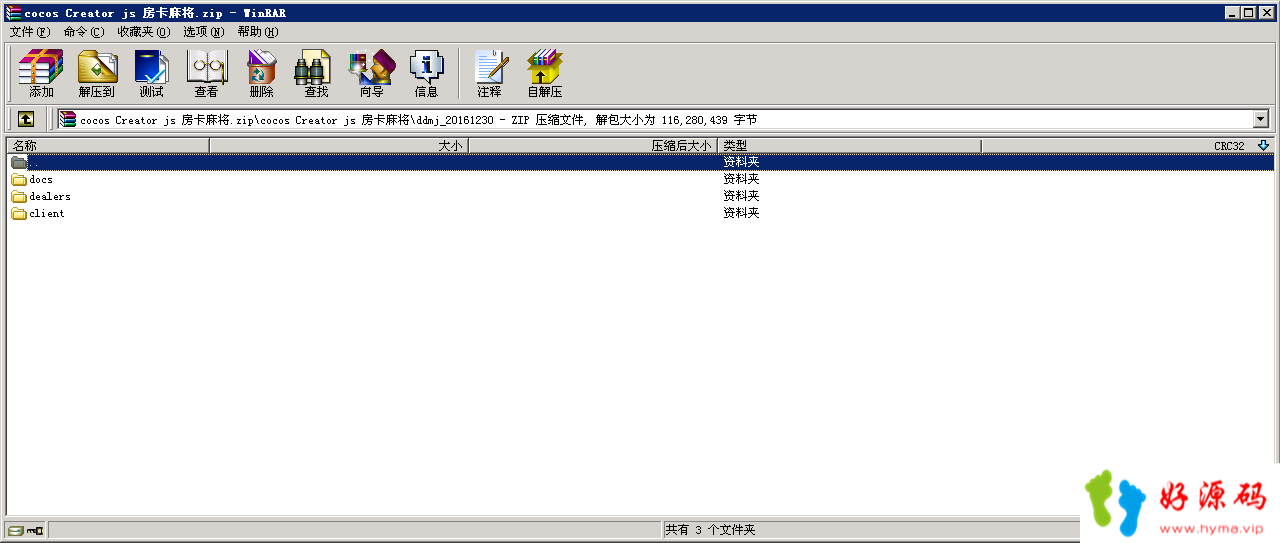Click the docs folder icon
This screenshot has width=1280, height=543.
pos(19,179)
